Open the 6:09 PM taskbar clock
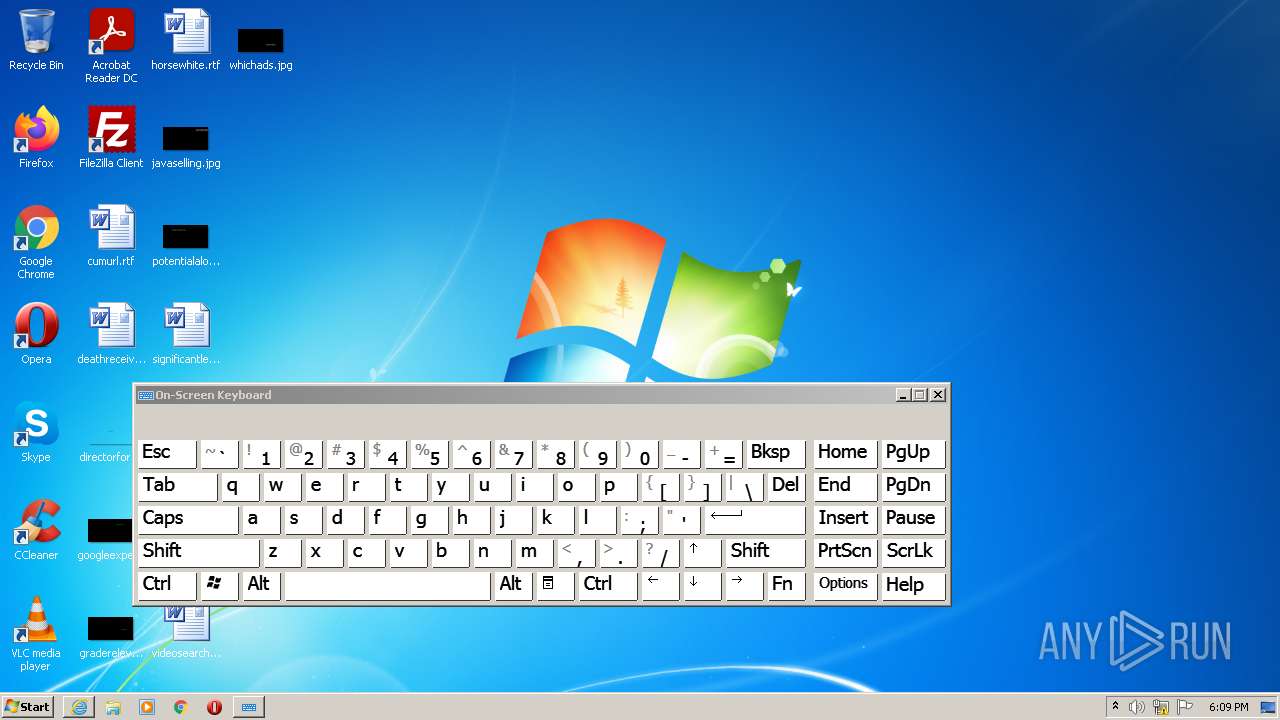 (1229, 707)
